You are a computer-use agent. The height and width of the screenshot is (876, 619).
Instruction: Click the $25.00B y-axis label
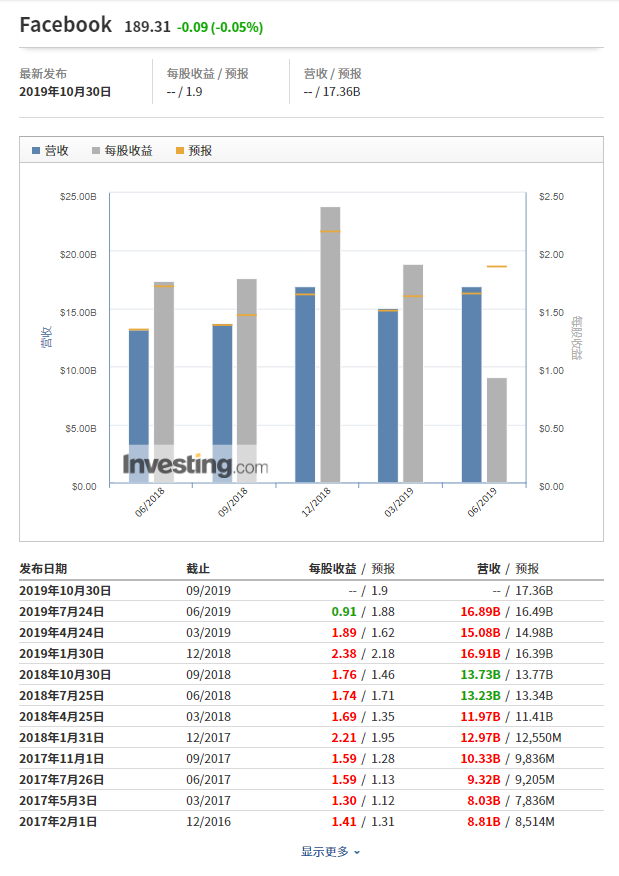pos(78,197)
